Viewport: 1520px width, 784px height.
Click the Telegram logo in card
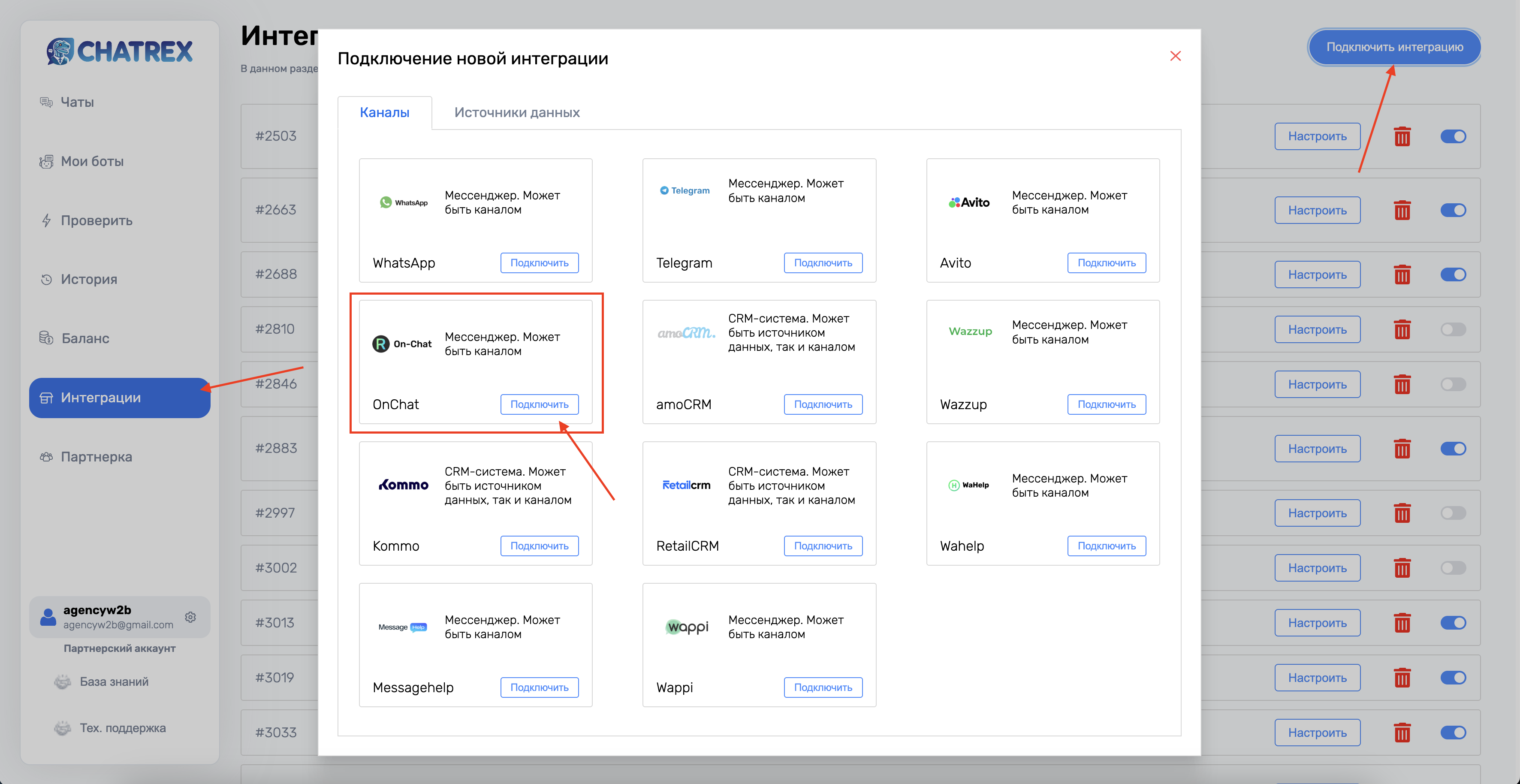[x=685, y=190]
